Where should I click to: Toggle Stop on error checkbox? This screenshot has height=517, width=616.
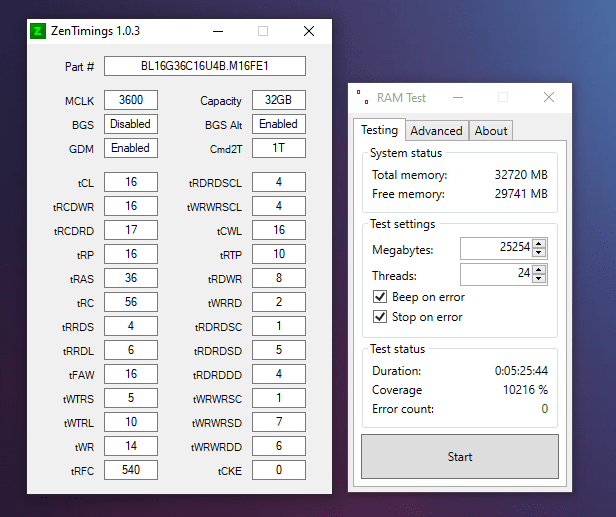(x=380, y=317)
